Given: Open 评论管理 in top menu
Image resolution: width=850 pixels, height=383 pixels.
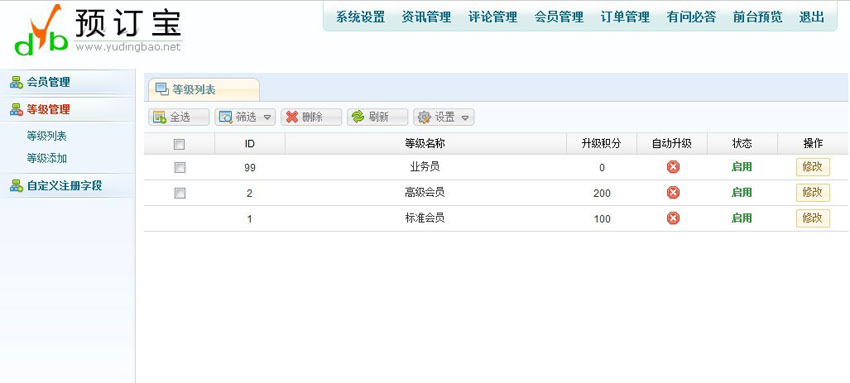Looking at the screenshot, I should pyautogui.click(x=493, y=17).
